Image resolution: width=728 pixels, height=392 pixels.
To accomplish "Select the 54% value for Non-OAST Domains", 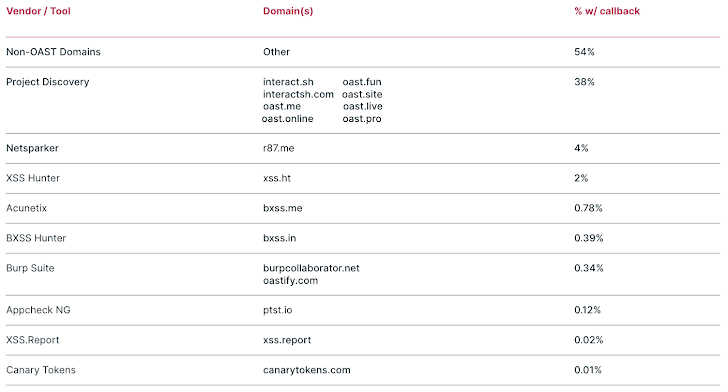I will pyautogui.click(x=584, y=52).
